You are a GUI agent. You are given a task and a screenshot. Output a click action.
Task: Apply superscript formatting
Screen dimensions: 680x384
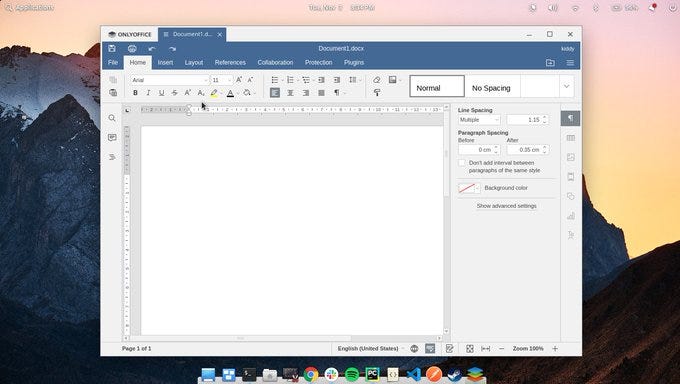[x=187, y=92]
